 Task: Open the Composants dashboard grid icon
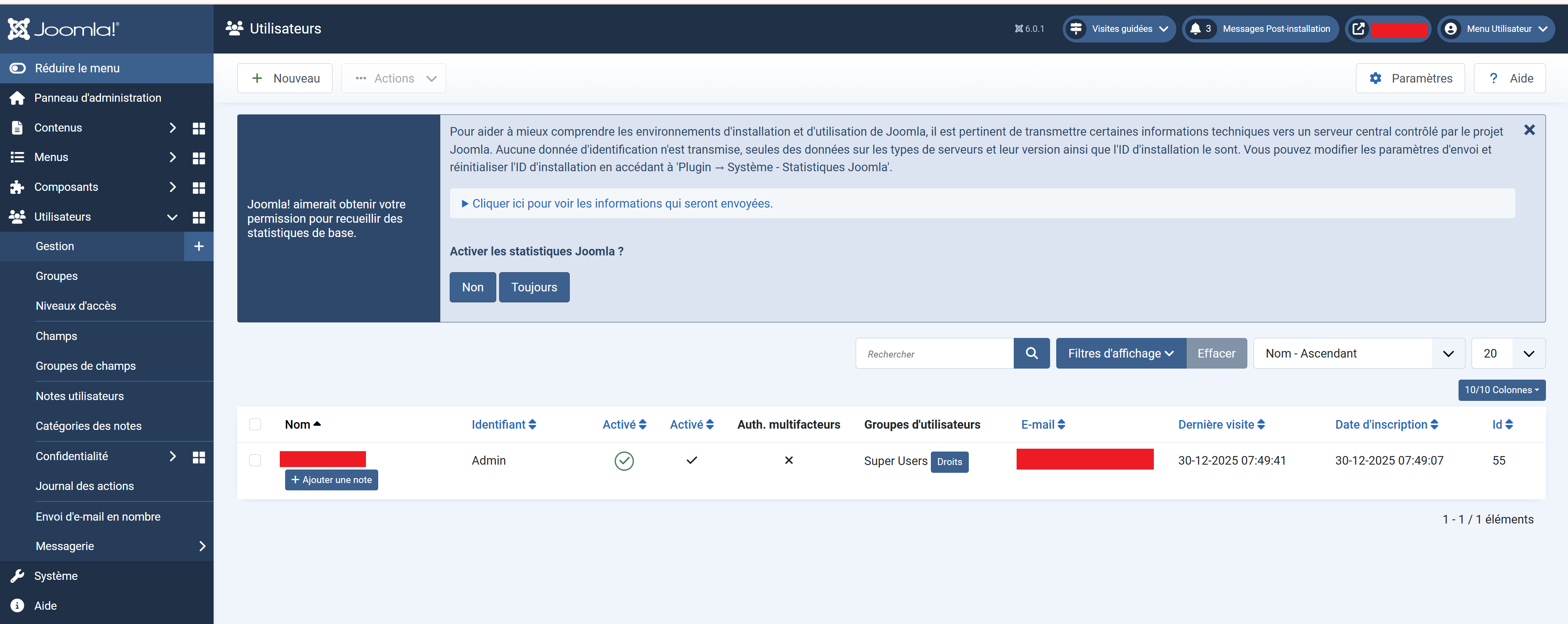(199, 188)
